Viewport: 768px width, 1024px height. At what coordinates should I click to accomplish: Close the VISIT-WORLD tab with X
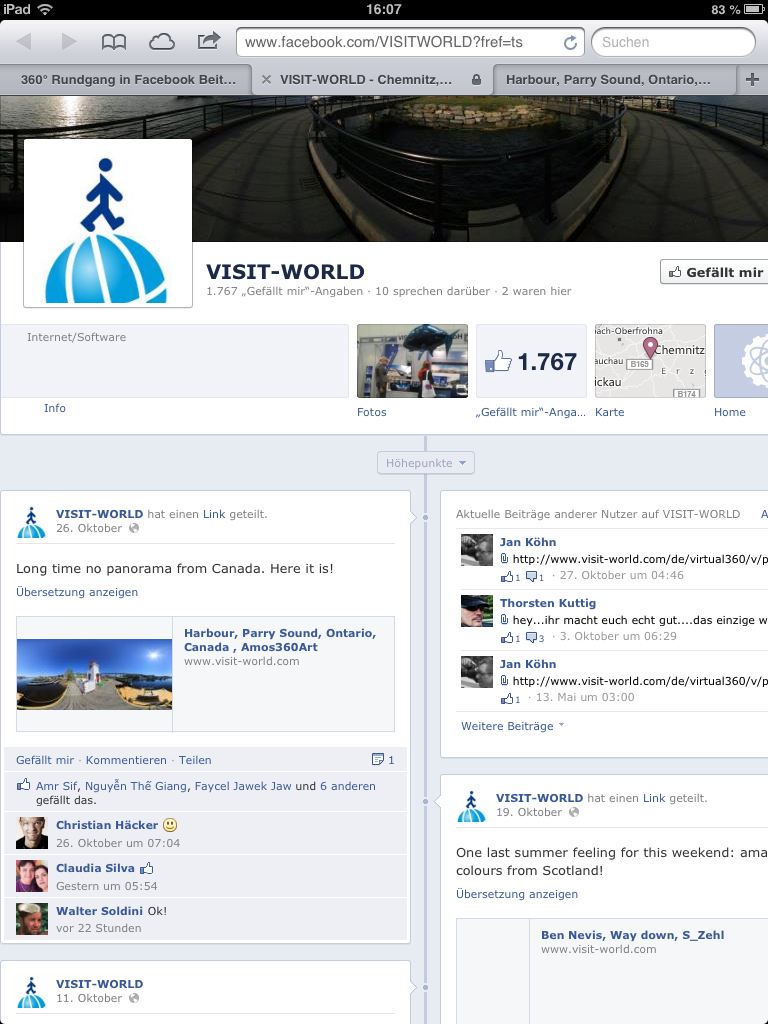266,79
